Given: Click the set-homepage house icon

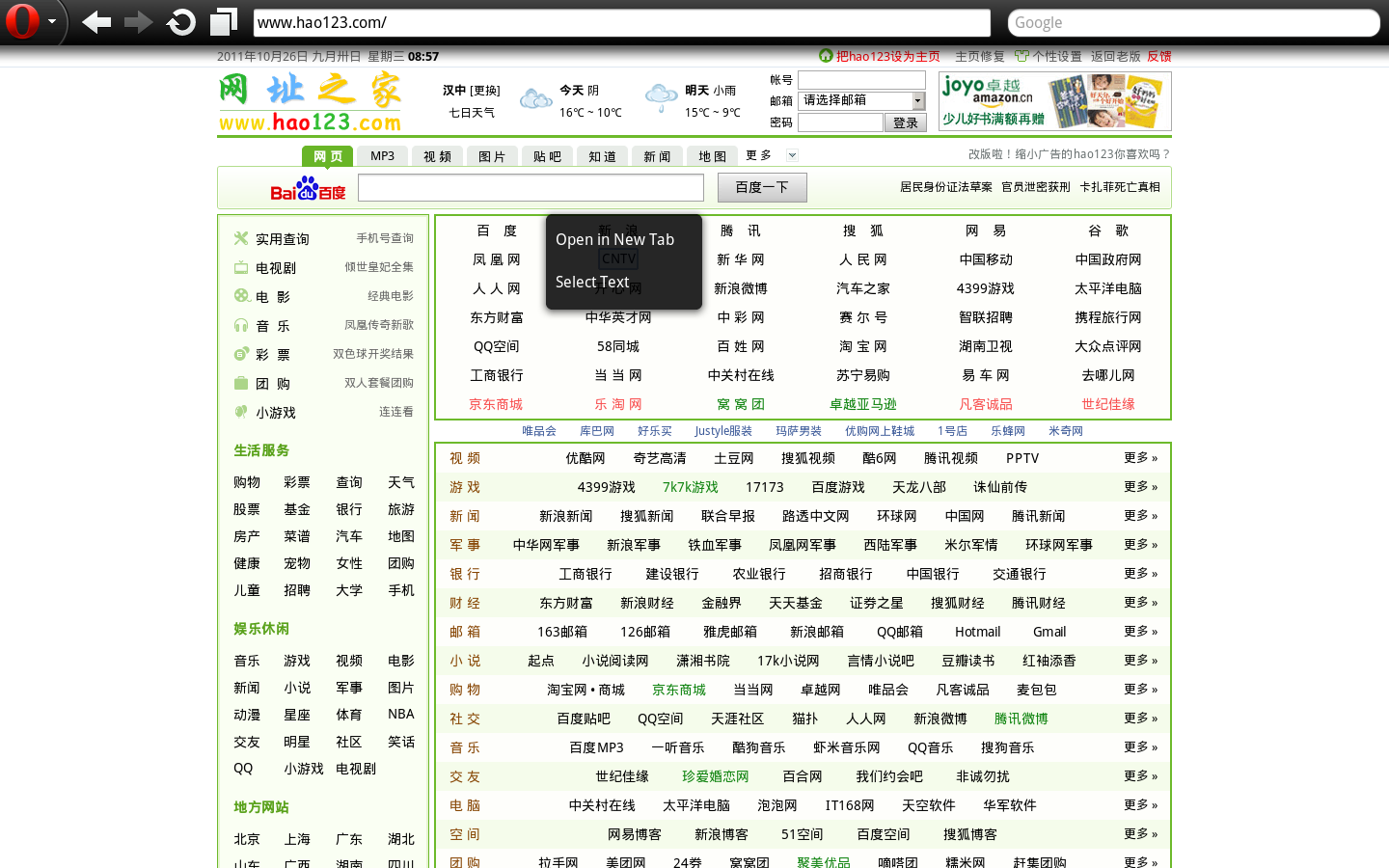Looking at the screenshot, I should [826, 56].
